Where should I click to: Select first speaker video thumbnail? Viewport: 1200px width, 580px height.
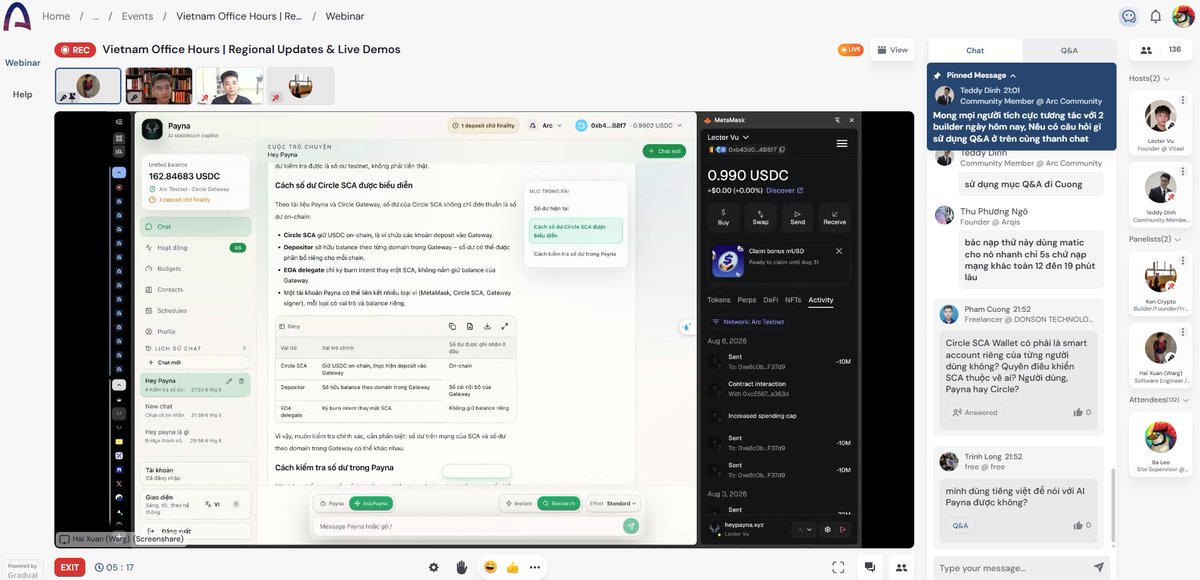(x=88, y=86)
